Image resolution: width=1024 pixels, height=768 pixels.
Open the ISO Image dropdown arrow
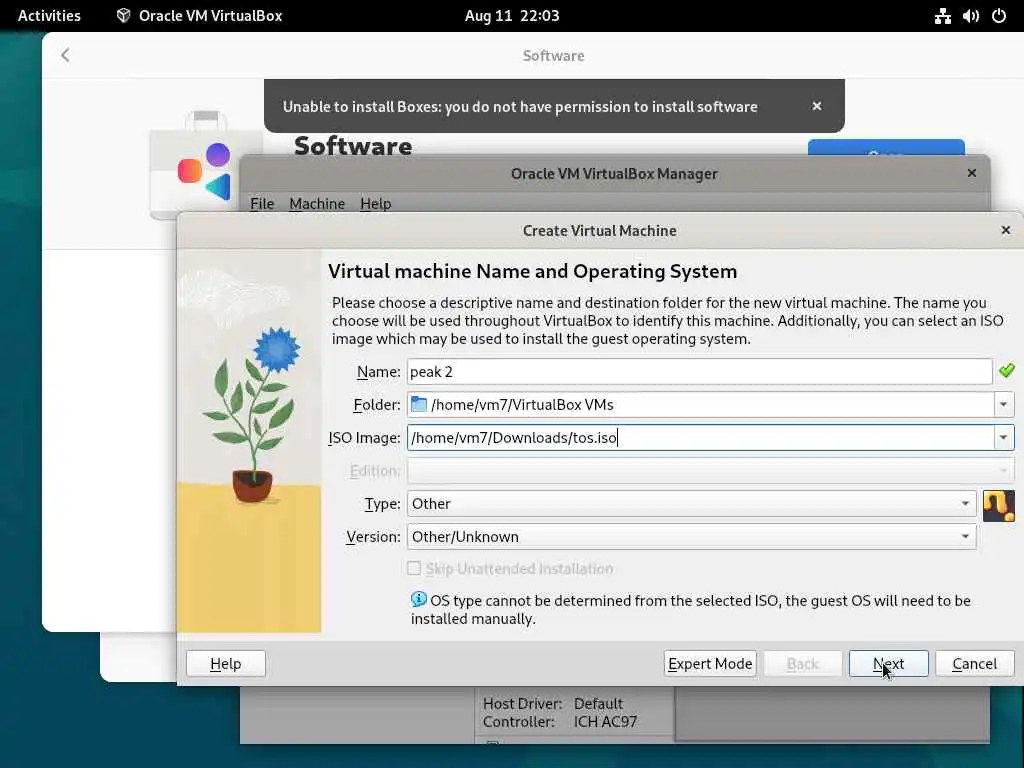point(1004,437)
